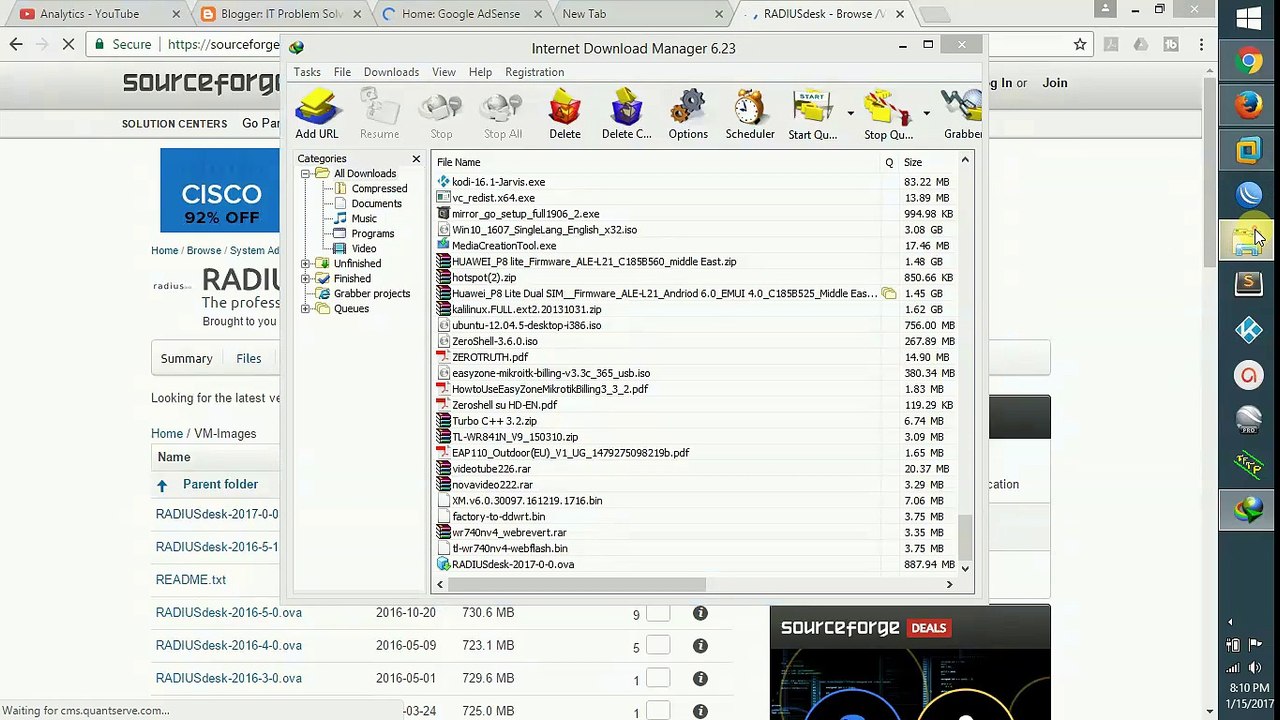Click the Chrome back arrow
Screen dimensions: 1280x720
[16, 44]
